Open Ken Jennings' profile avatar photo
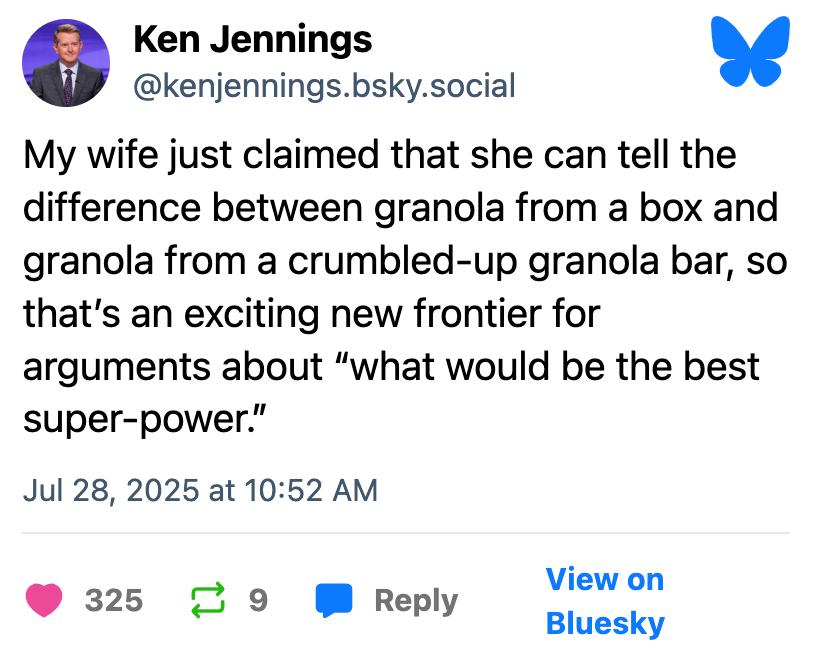This screenshot has width=814, height=658. click(x=65, y=62)
